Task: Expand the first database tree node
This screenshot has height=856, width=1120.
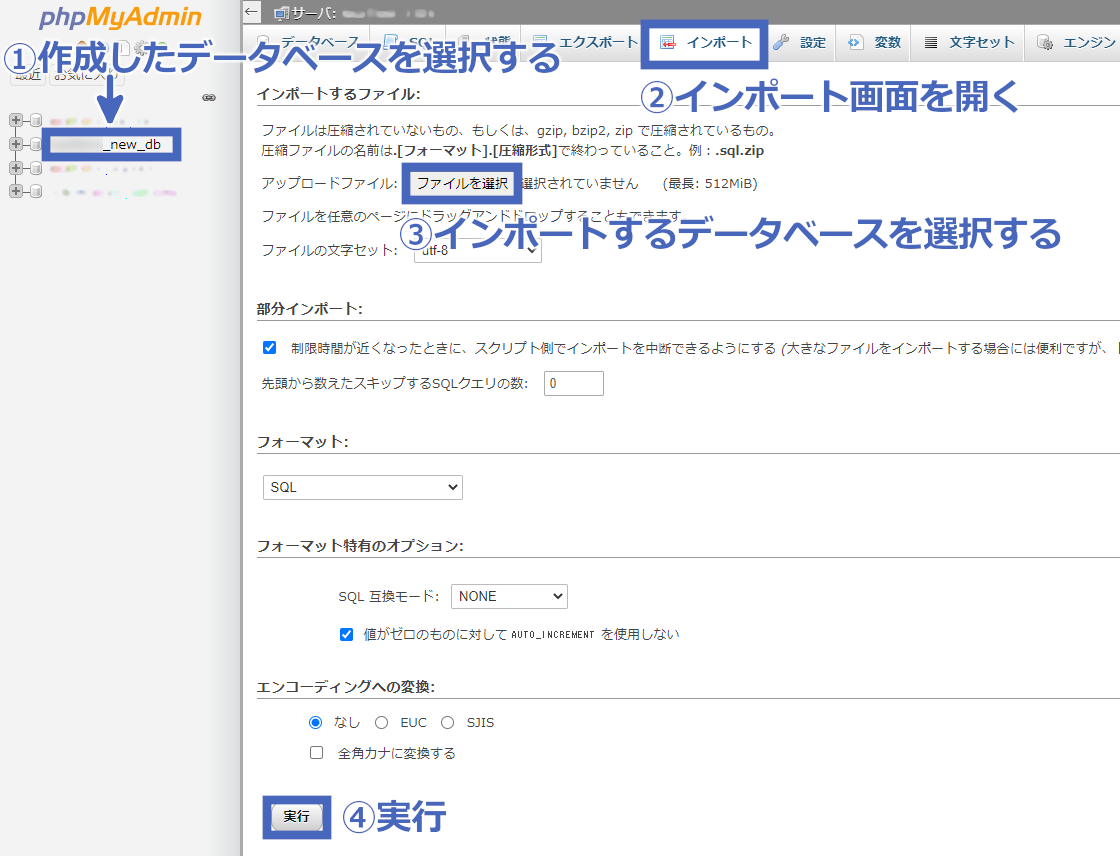Action: pos(16,120)
